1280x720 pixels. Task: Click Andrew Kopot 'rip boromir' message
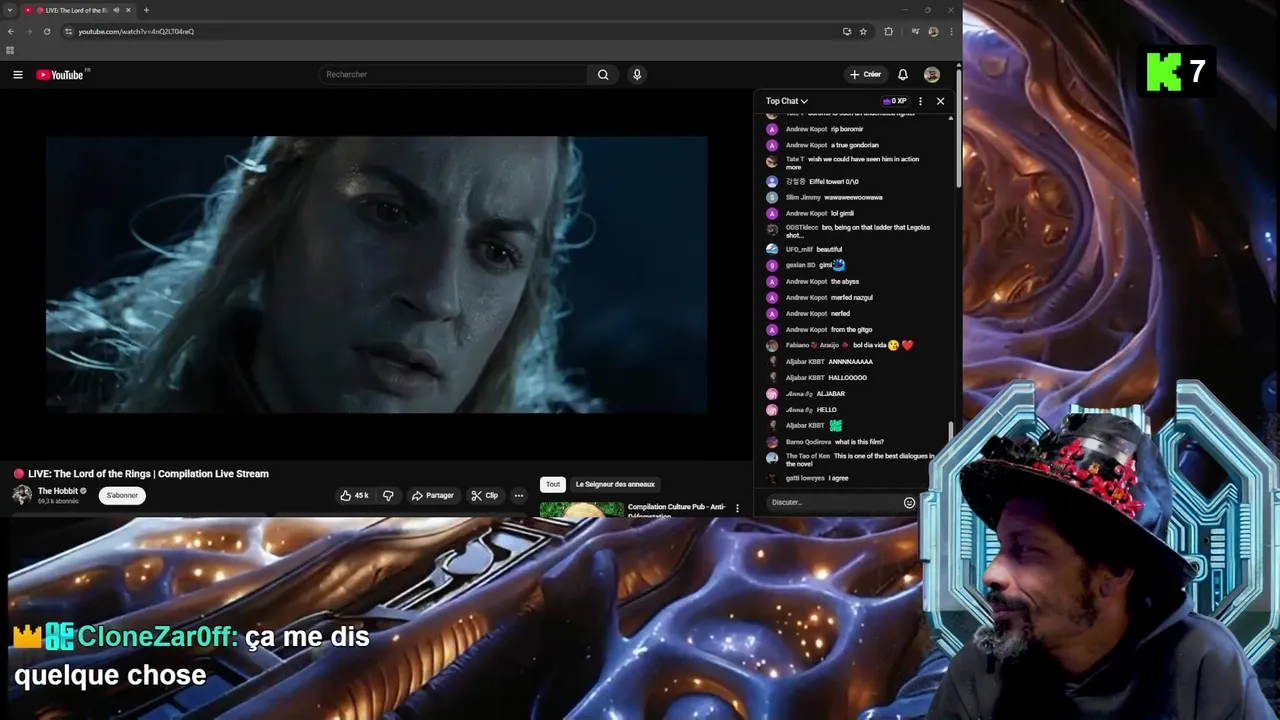[824, 129]
